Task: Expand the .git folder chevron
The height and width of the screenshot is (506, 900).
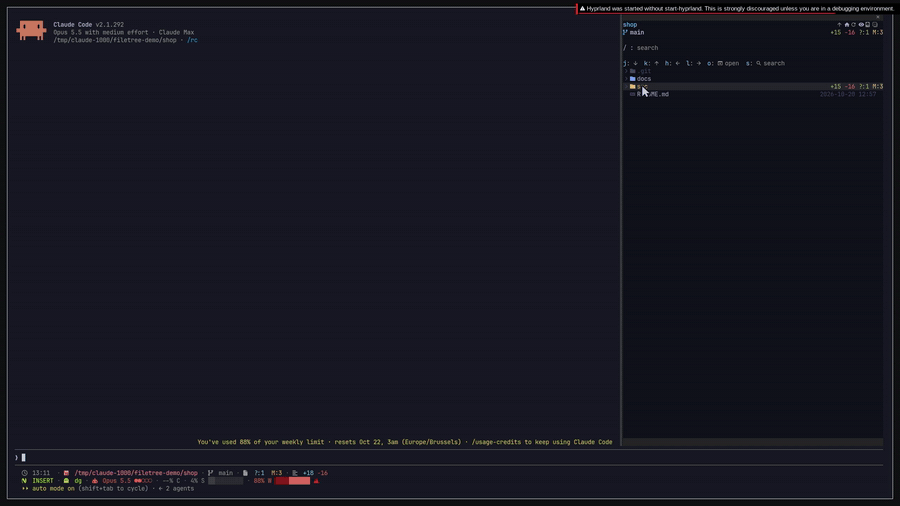Action: [626, 71]
